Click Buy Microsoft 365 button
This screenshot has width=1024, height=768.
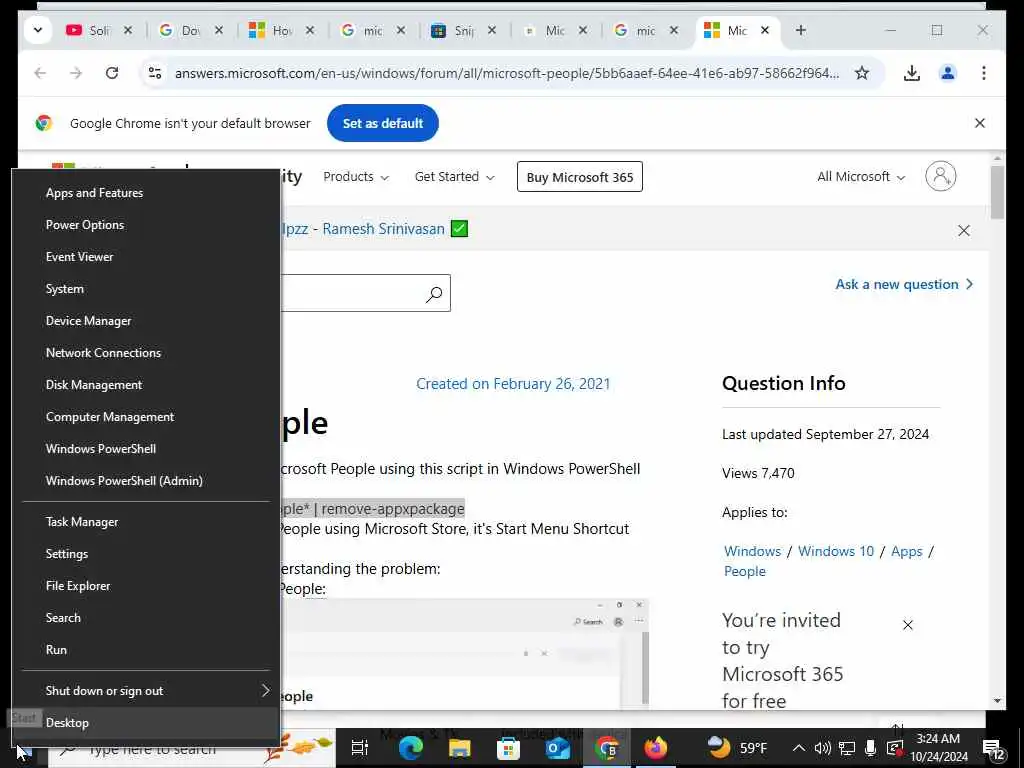[x=580, y=177]
